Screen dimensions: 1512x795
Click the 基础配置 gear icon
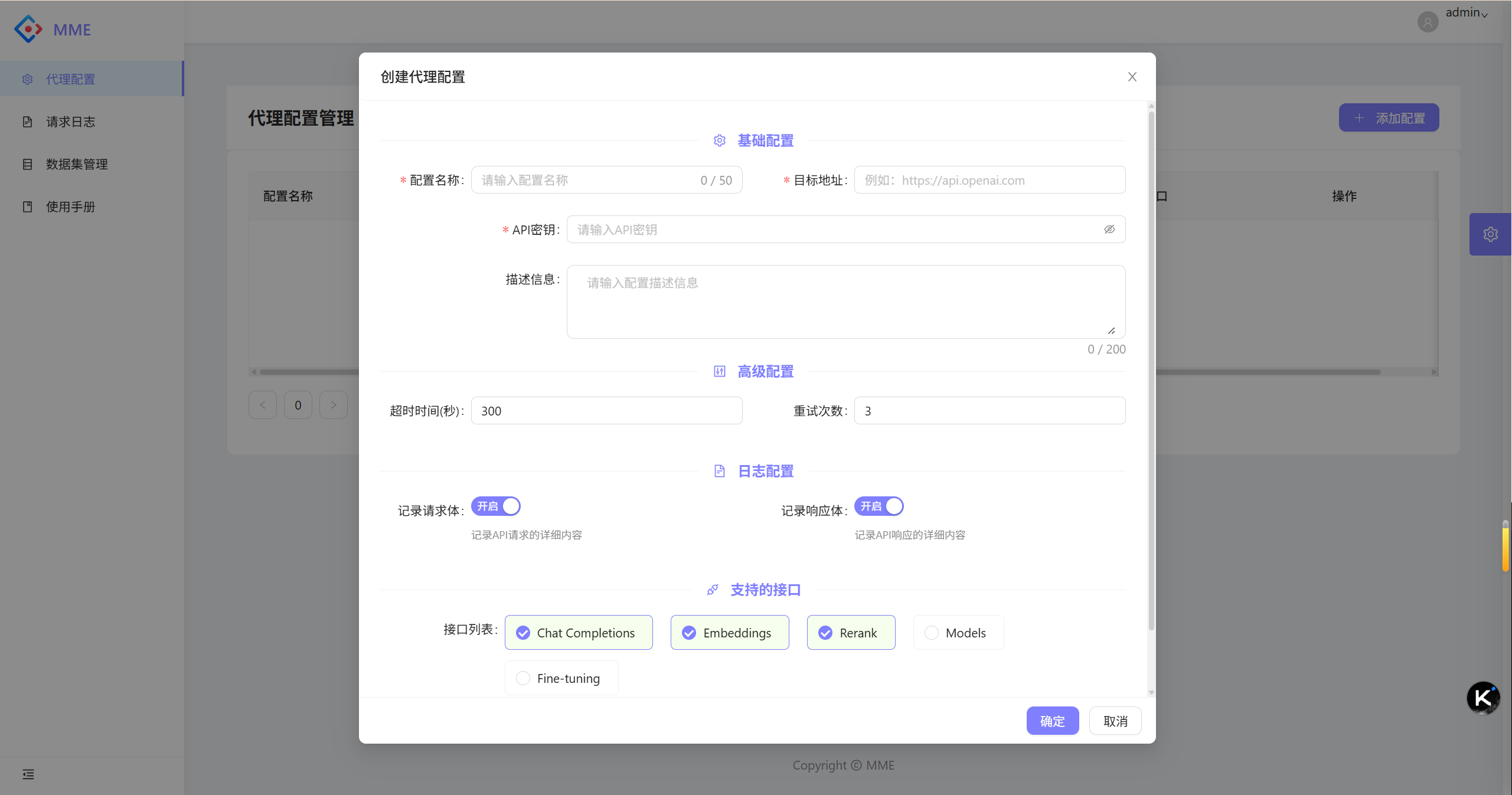pos(719,140)
